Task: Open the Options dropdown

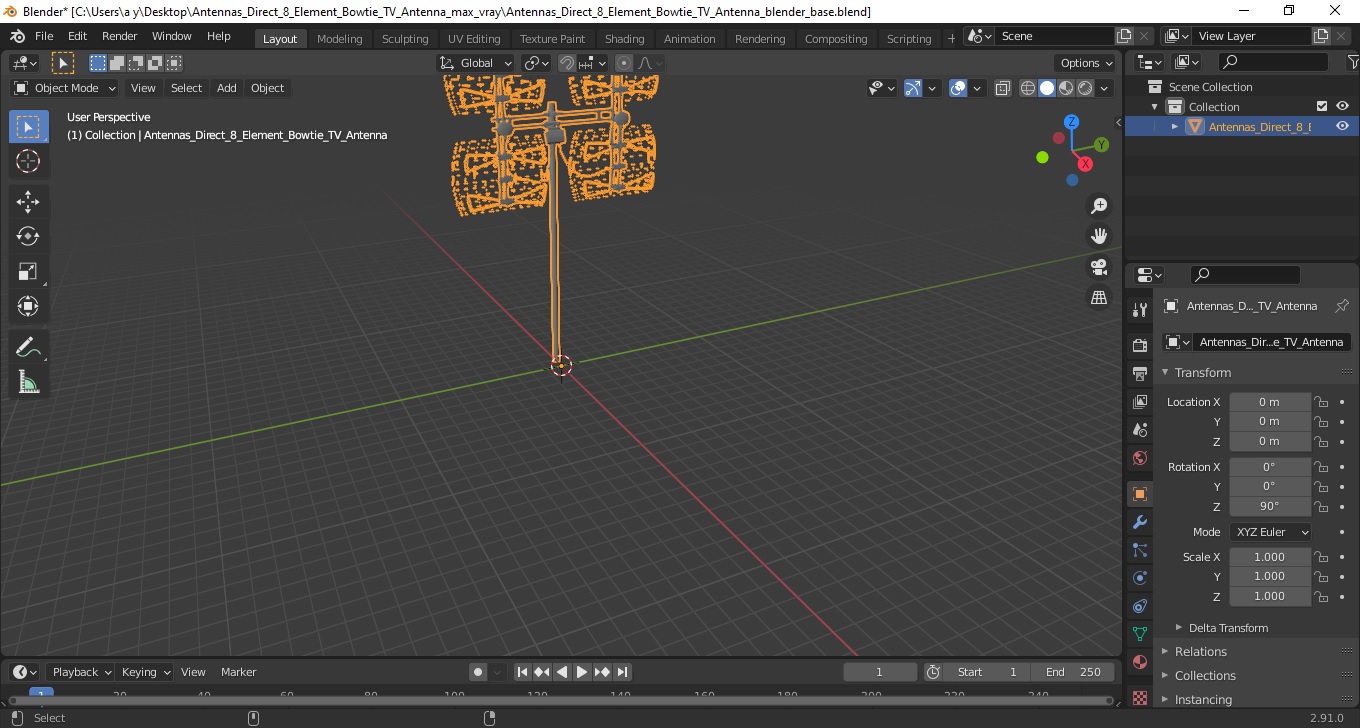Action: point(1087,63)
